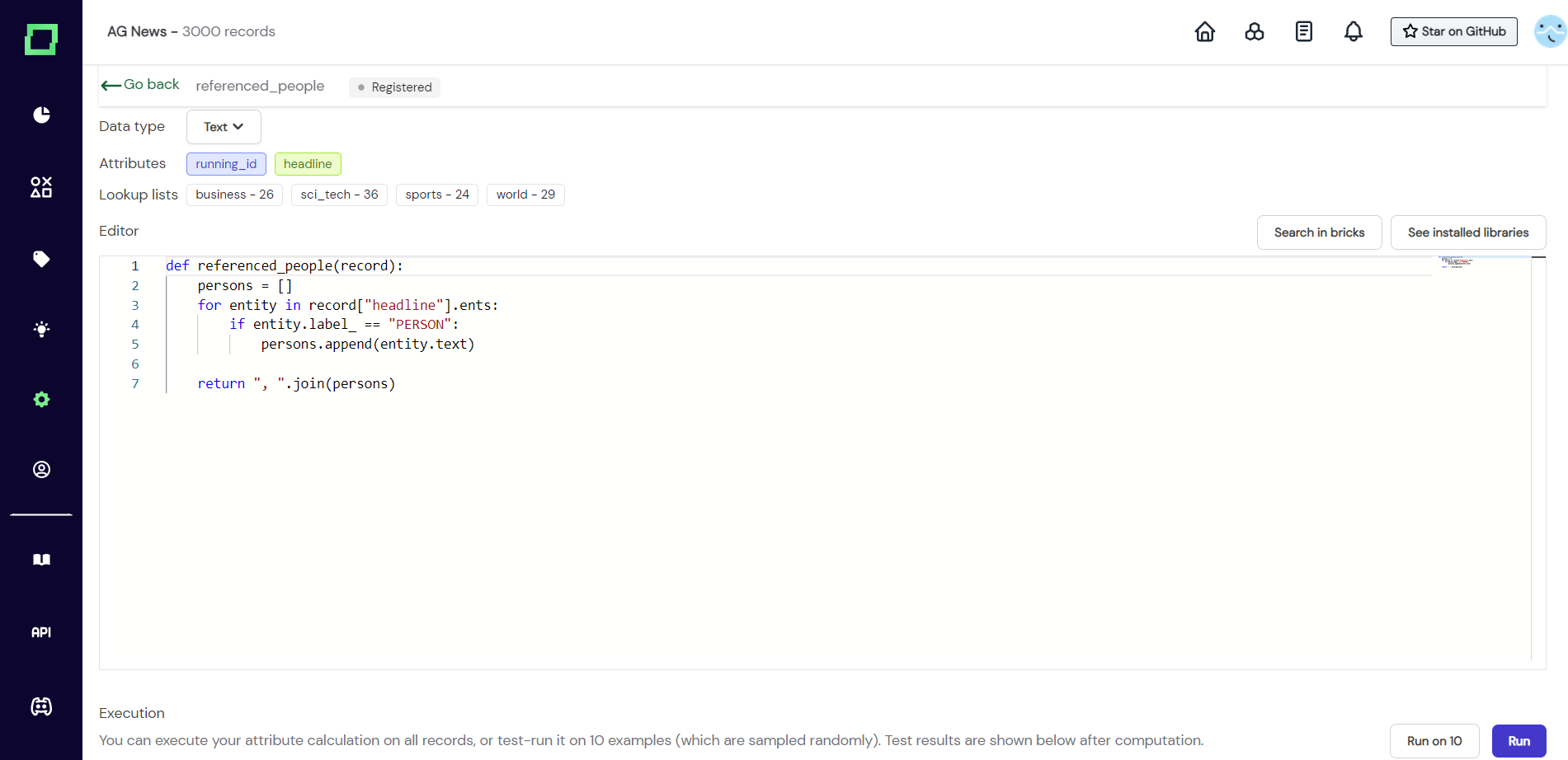Click the "PERSON" string in the editor

[420, 325]
